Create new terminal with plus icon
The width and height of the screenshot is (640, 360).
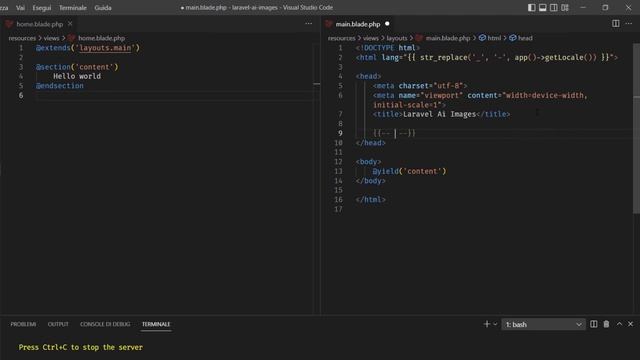pyautogui.click(x=487, y=324)
